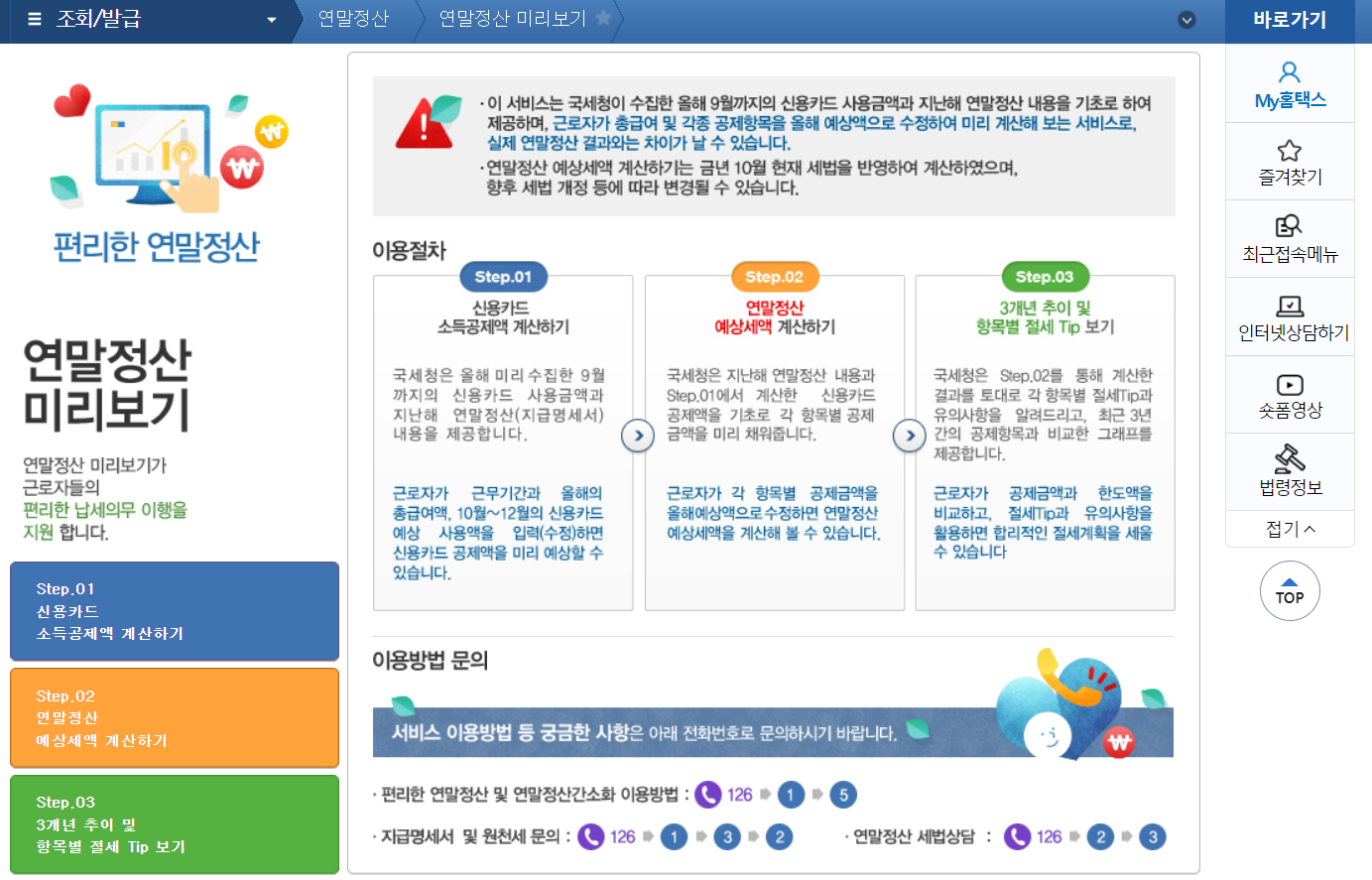Click the 신용카드 소득공제액 계산하기 card title
The height and width of the screenshot is (880, 1372).
point(503,317)
